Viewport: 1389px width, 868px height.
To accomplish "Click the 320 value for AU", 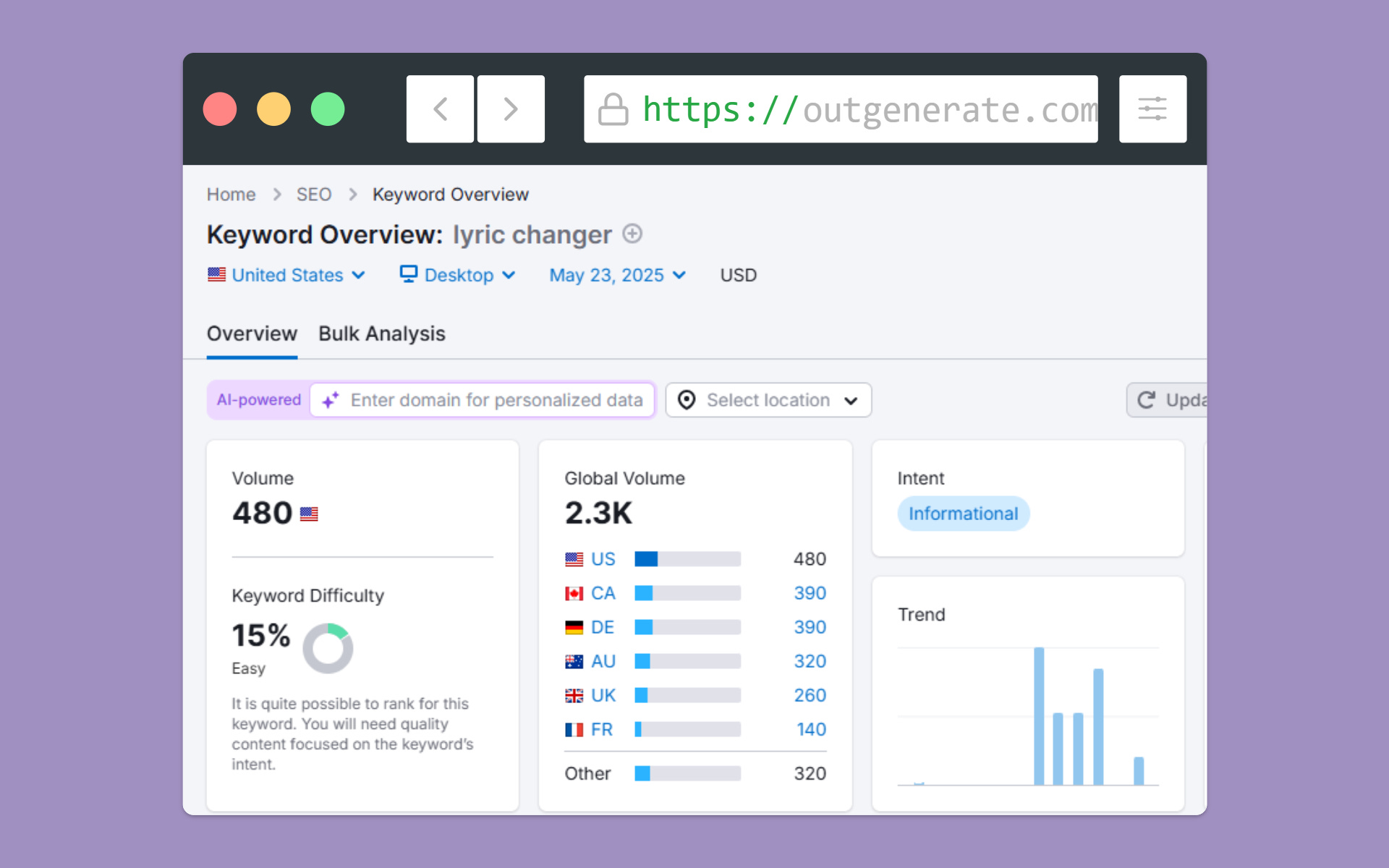I will pos(810,661).
